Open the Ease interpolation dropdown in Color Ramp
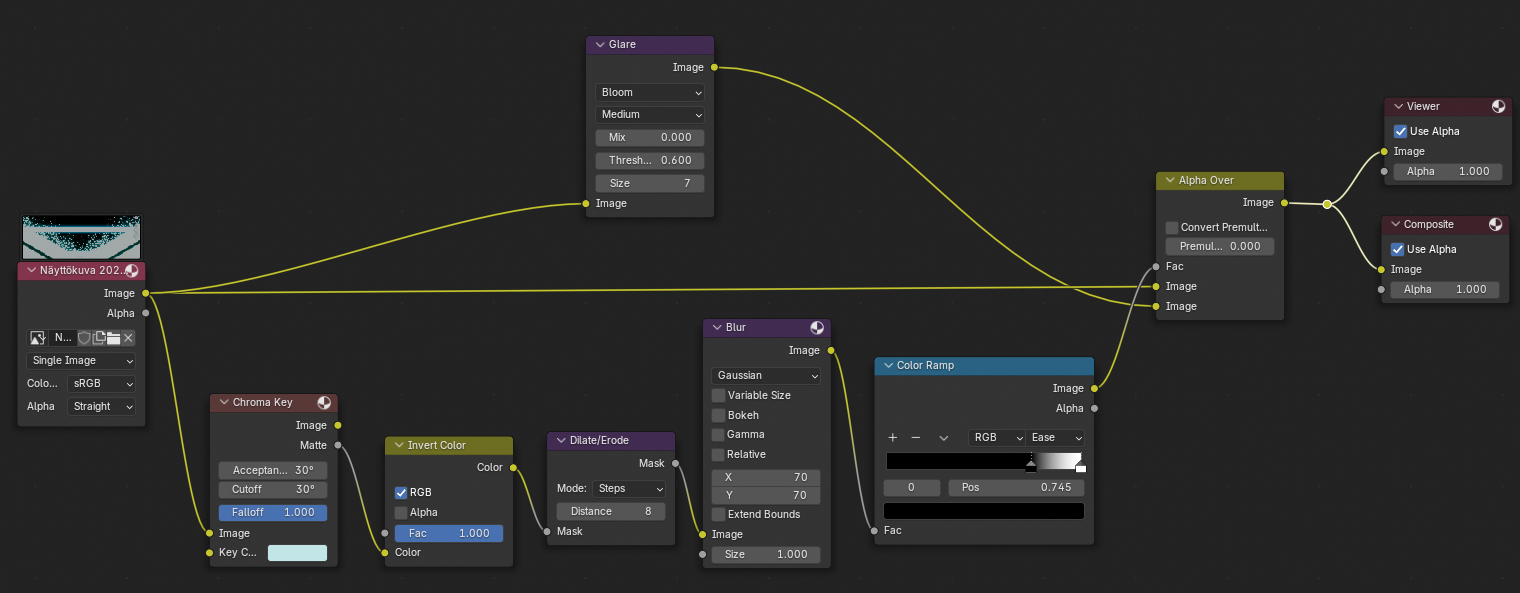The image size is (1520, 593). tap(1056, 438)
